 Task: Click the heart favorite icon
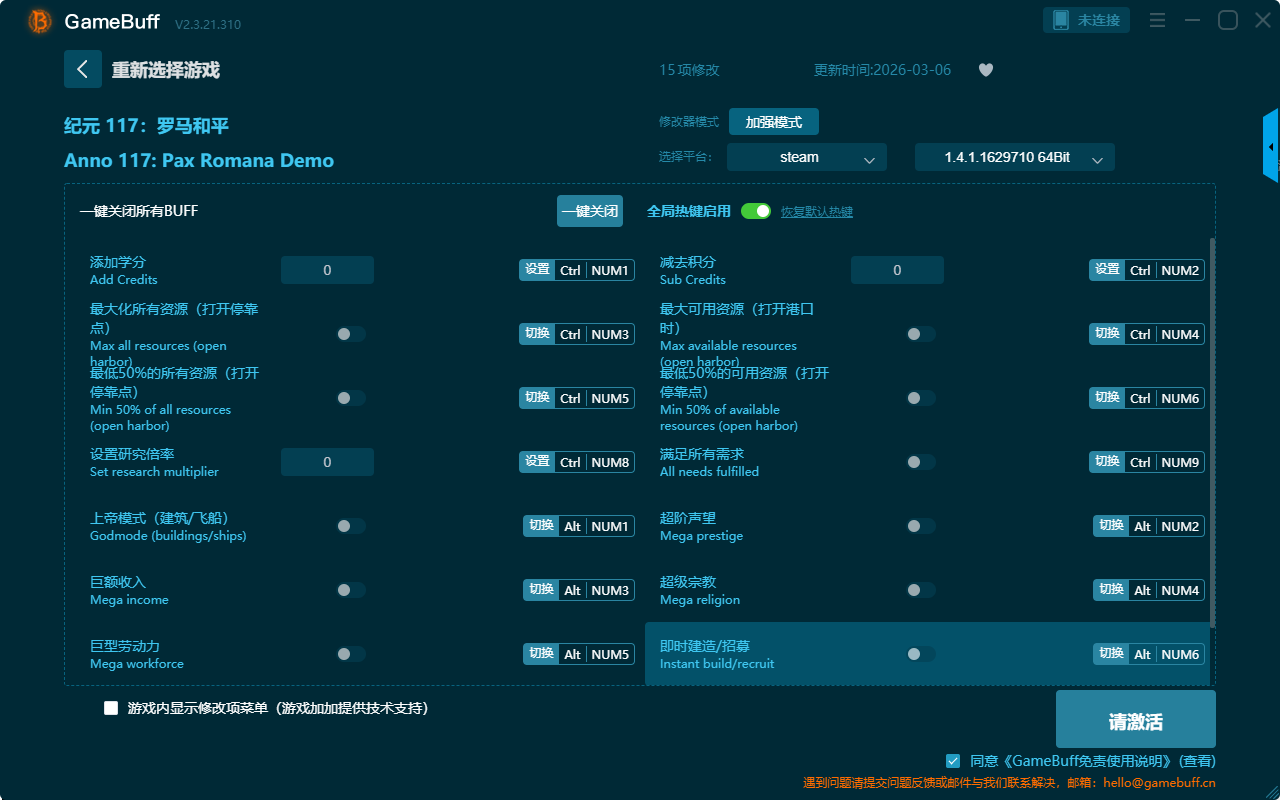[986, 70]
